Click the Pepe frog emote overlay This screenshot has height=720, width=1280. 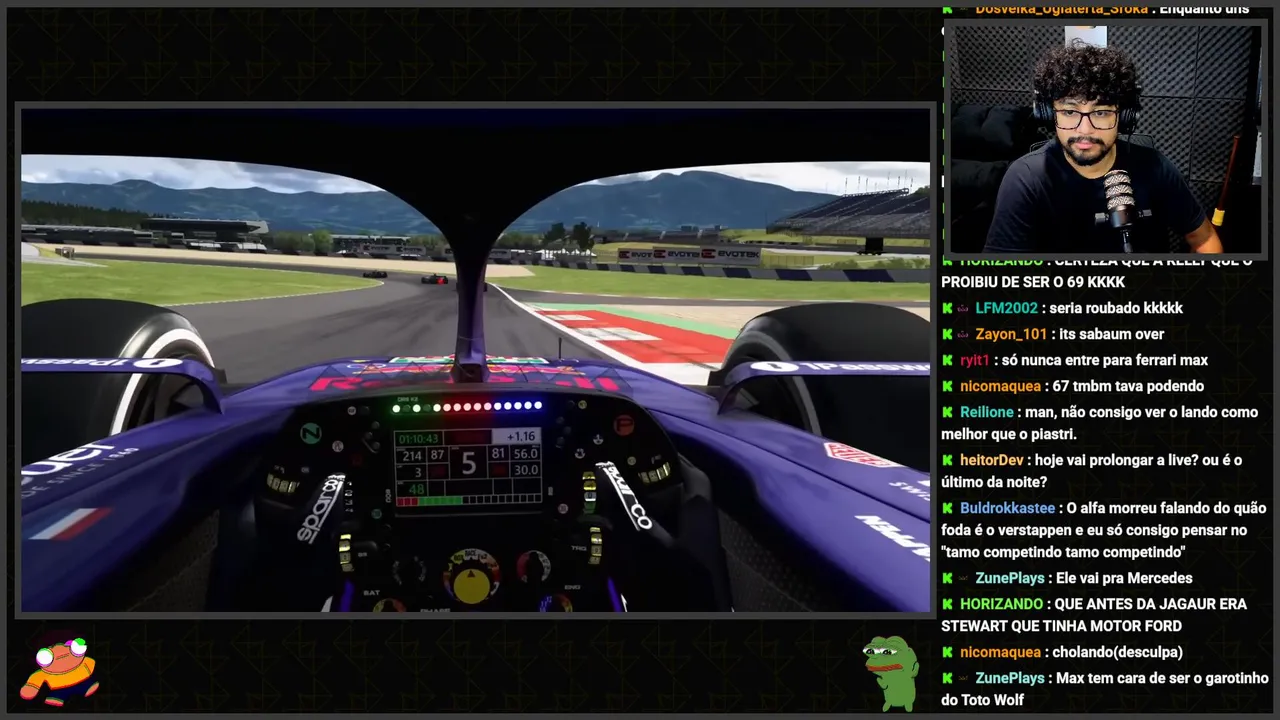click(x=891, y=673)
